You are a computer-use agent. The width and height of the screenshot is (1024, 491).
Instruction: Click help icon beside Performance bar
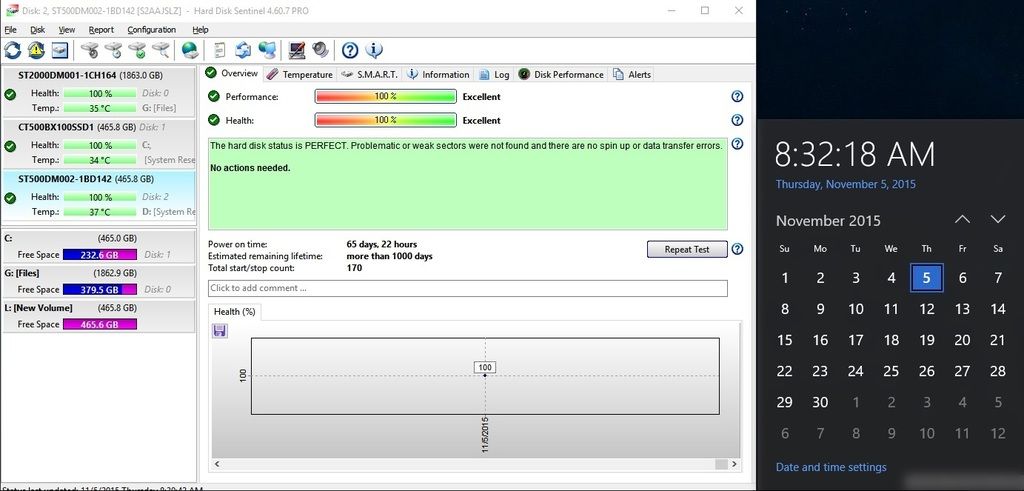(737, 97)
